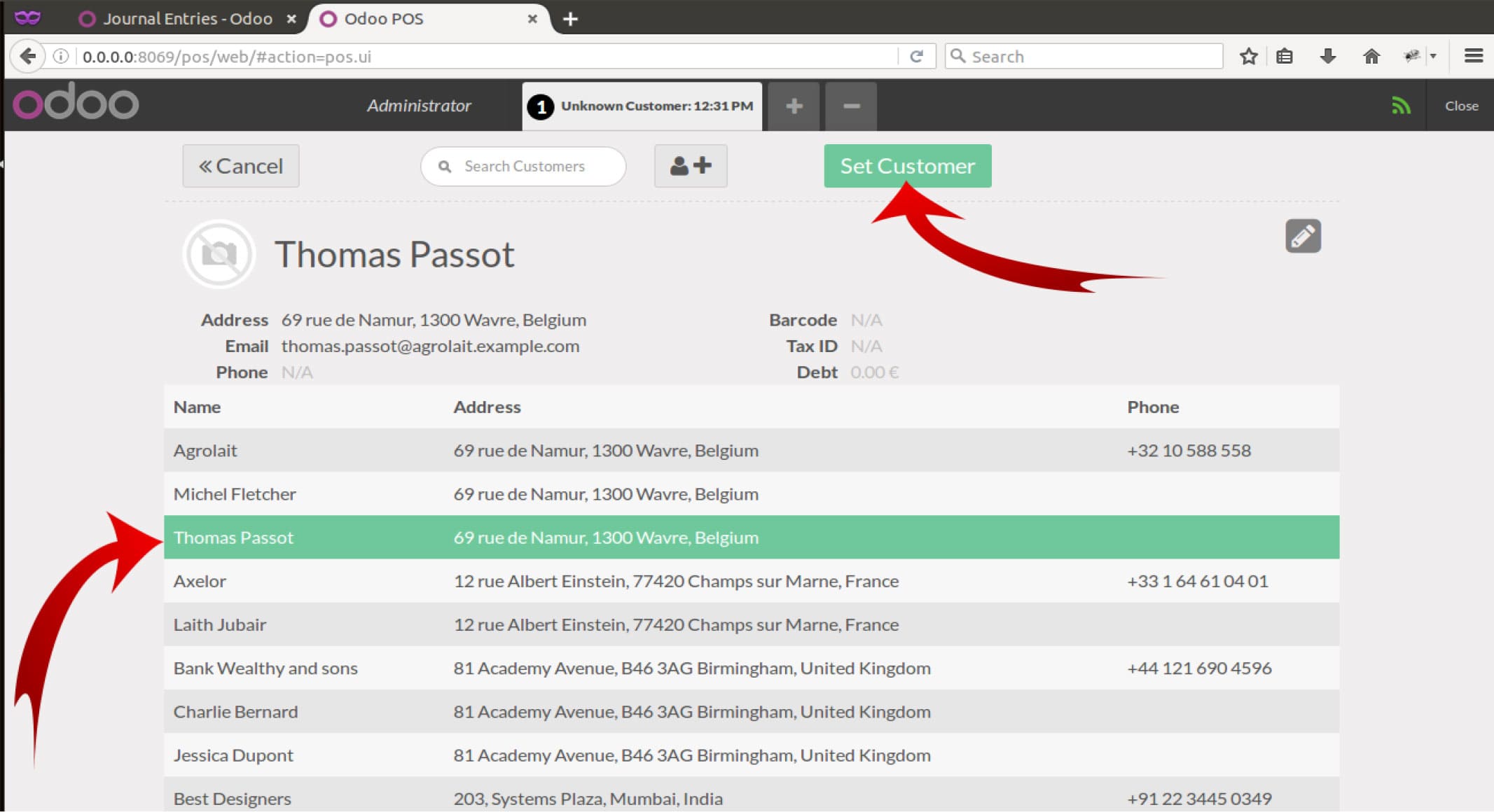The height and width of the screenshot is (812, 1494).
Task: Select the Unknown Customer 12:31 PM order tab
Action: point(642,106)
